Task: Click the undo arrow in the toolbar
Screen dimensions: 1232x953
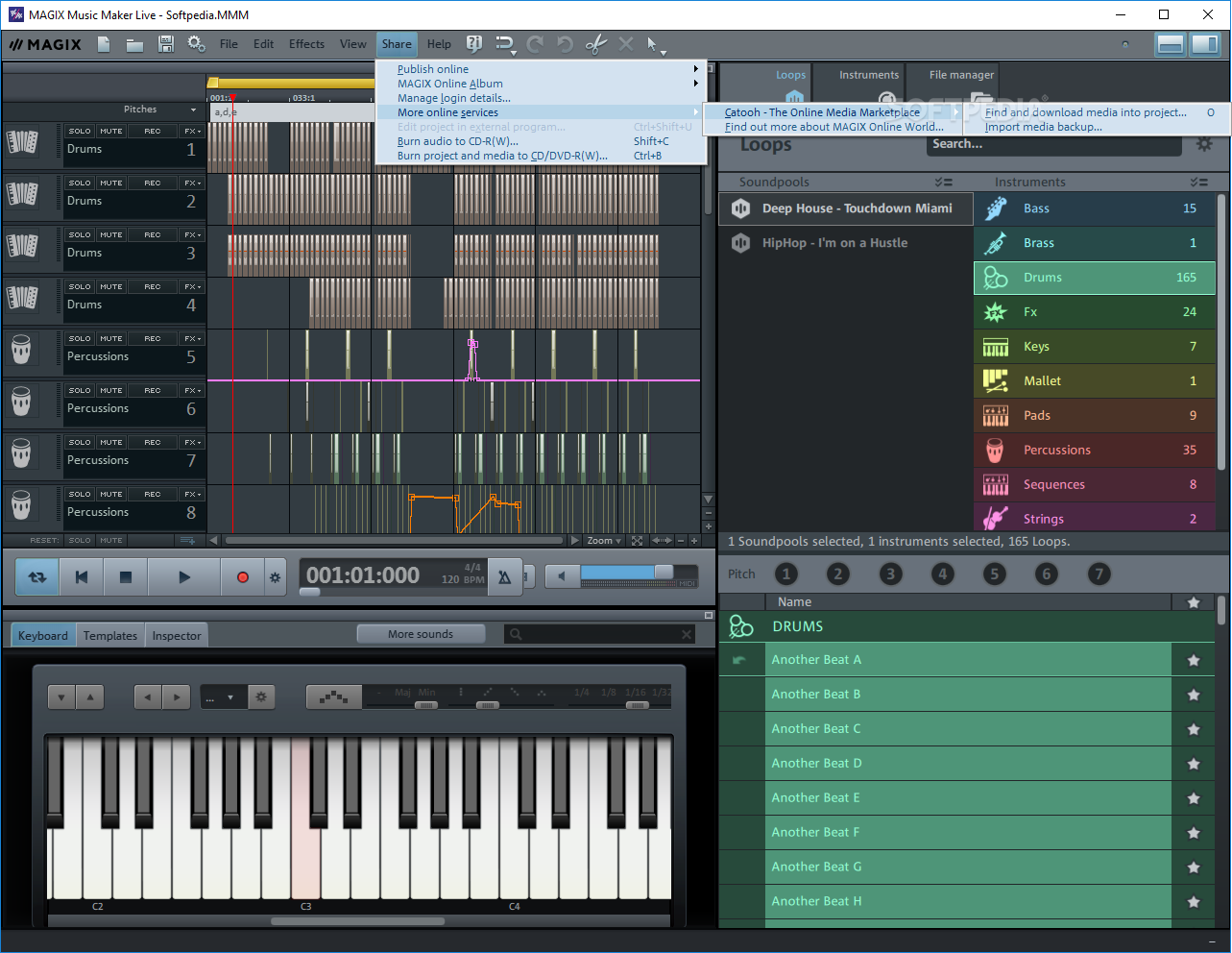Action: pos(565,44)
